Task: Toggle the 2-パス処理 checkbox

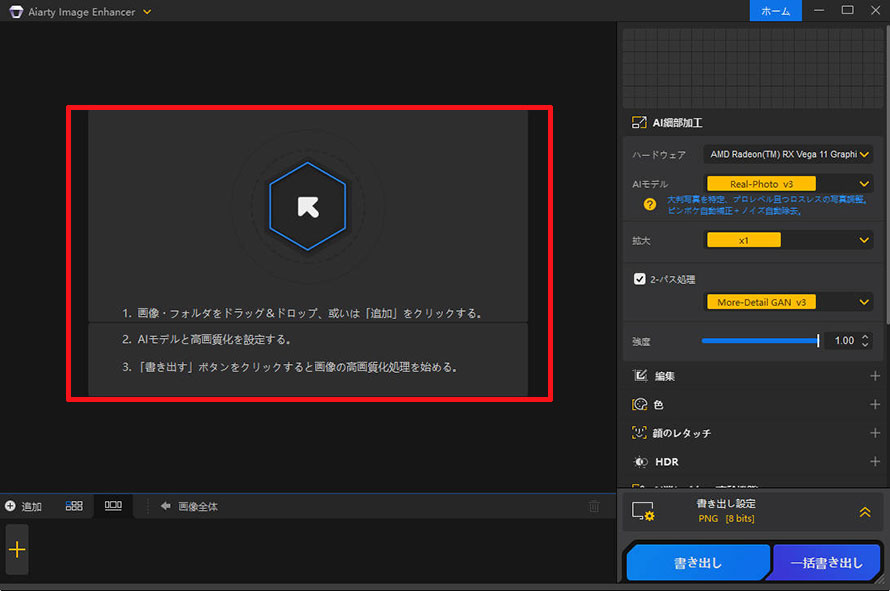Action: click(639, 279)
